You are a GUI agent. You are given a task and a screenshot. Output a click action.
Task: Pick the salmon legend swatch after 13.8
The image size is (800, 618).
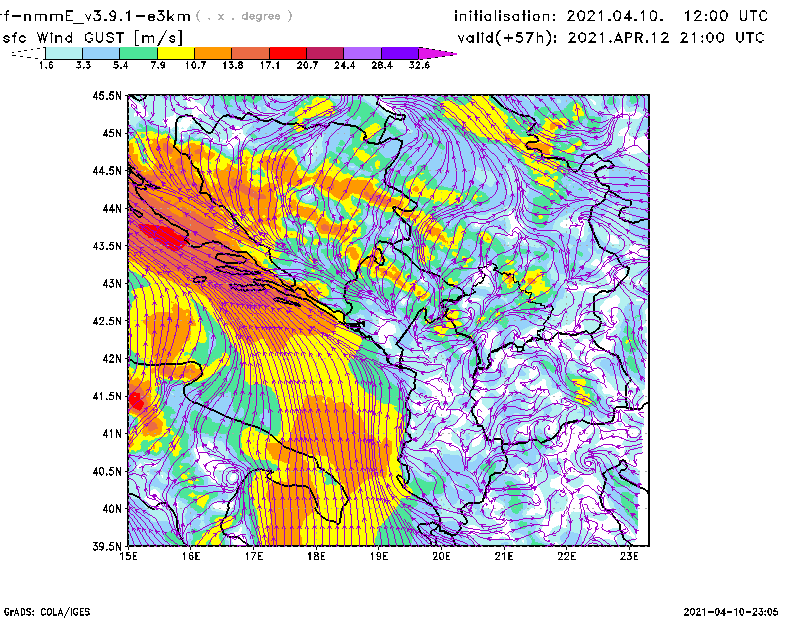point(251,53)
